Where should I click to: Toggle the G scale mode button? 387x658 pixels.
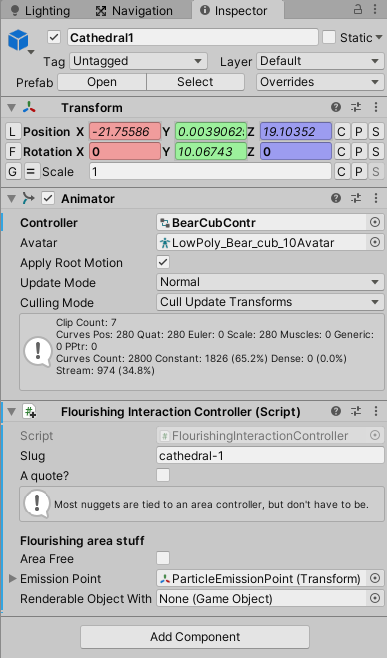click(13, 172)
